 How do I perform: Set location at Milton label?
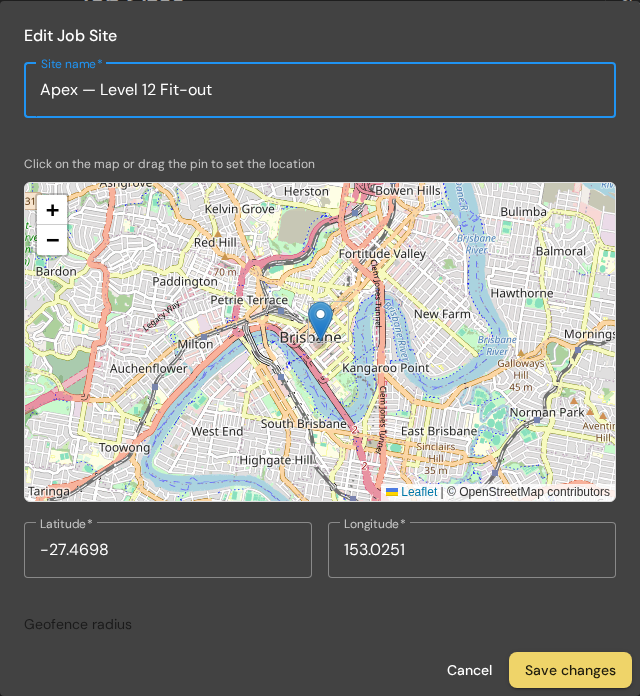coord(195,344)
